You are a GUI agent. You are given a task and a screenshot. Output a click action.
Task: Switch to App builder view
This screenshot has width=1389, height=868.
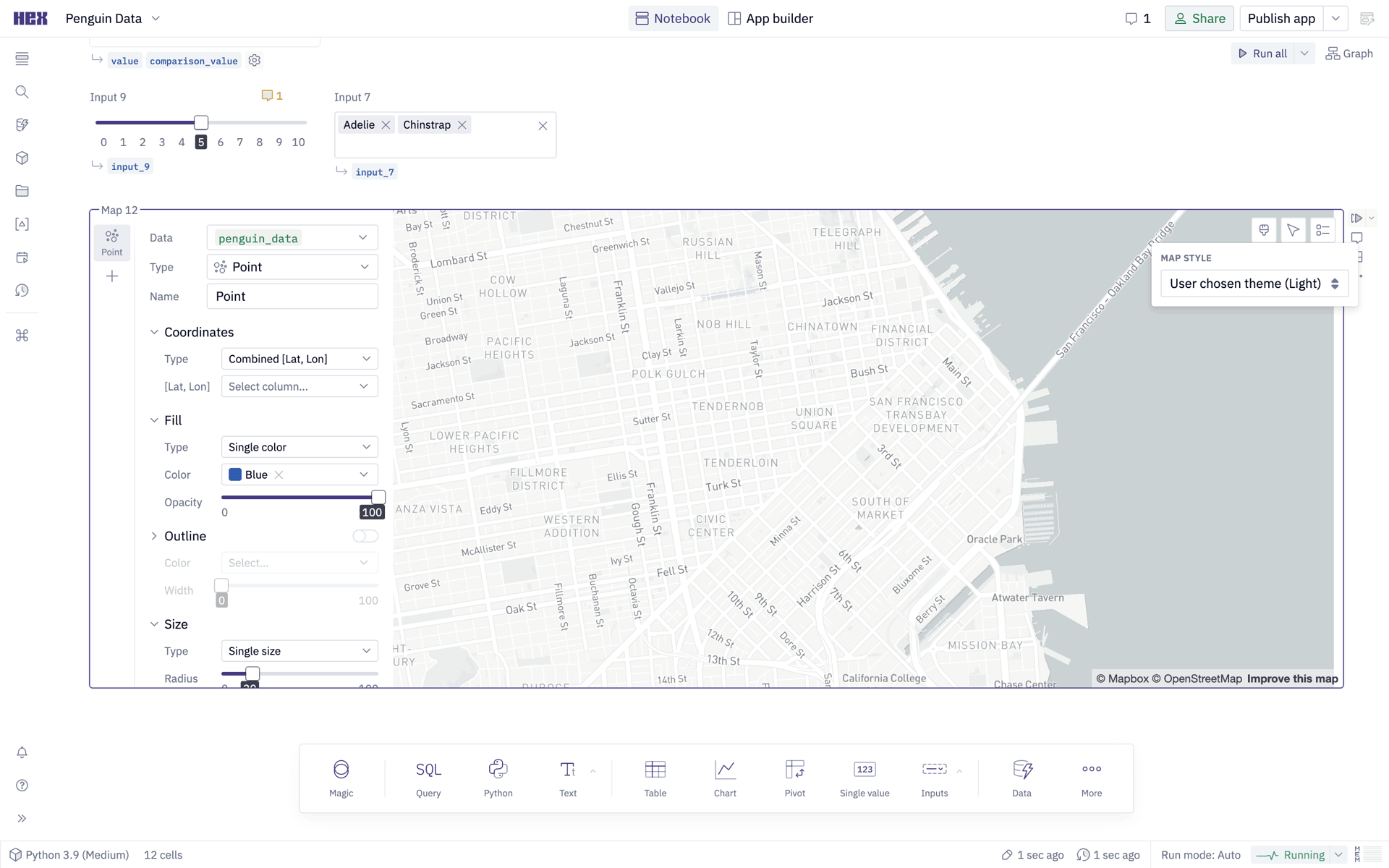click(x=770, y=19)
